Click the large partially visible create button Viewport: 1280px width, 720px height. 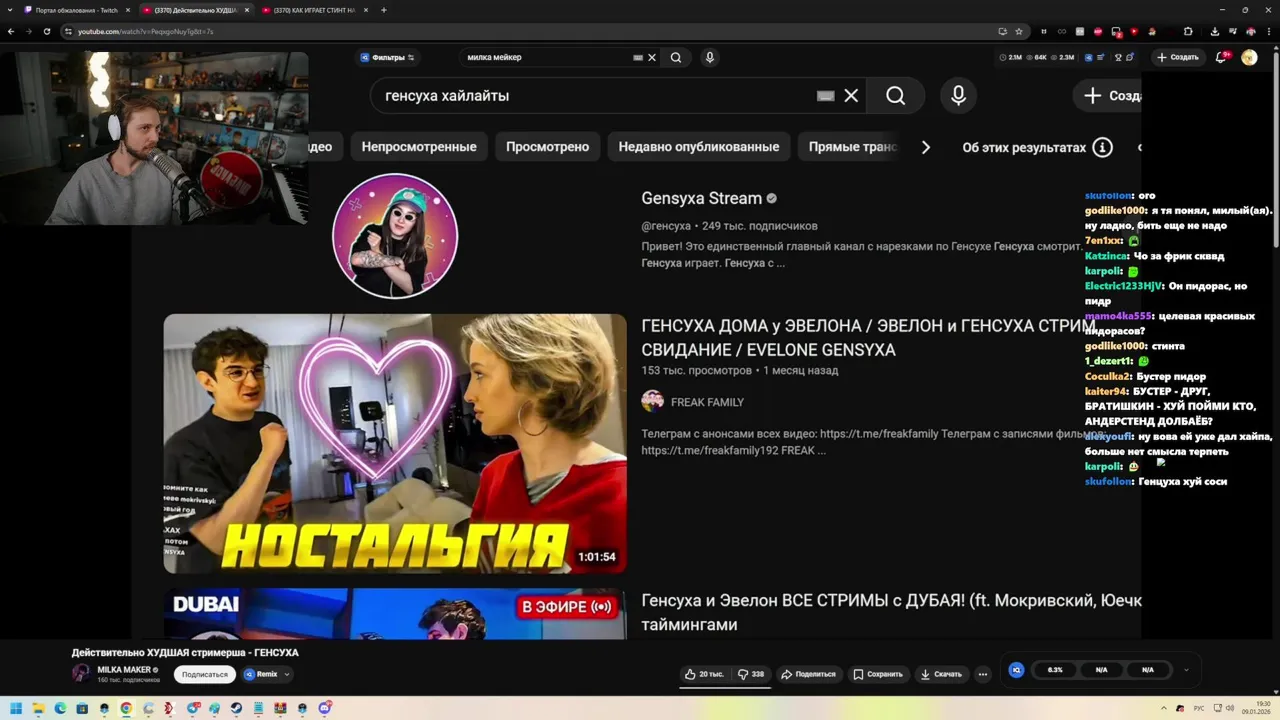pos(1108,96)
